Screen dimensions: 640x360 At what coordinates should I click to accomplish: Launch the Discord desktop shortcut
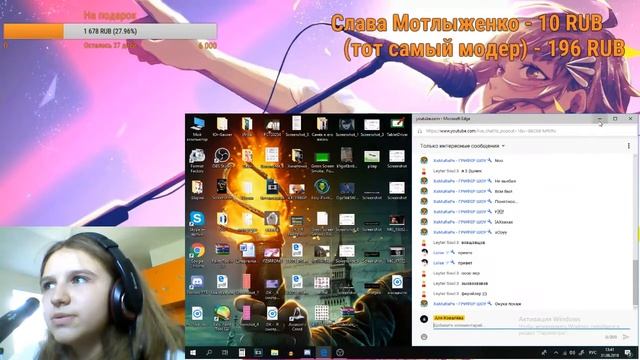pyautogui.click(x=197, y=284)
